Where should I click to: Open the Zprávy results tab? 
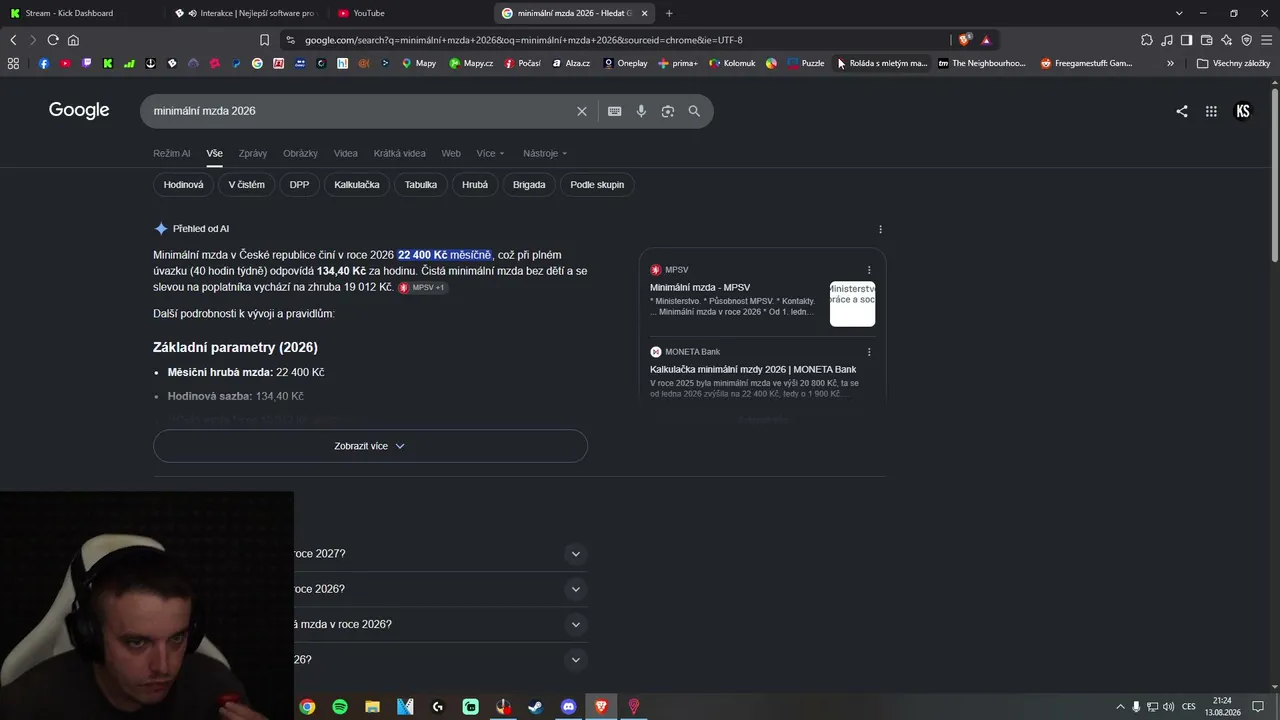click(x=253, y=153)
